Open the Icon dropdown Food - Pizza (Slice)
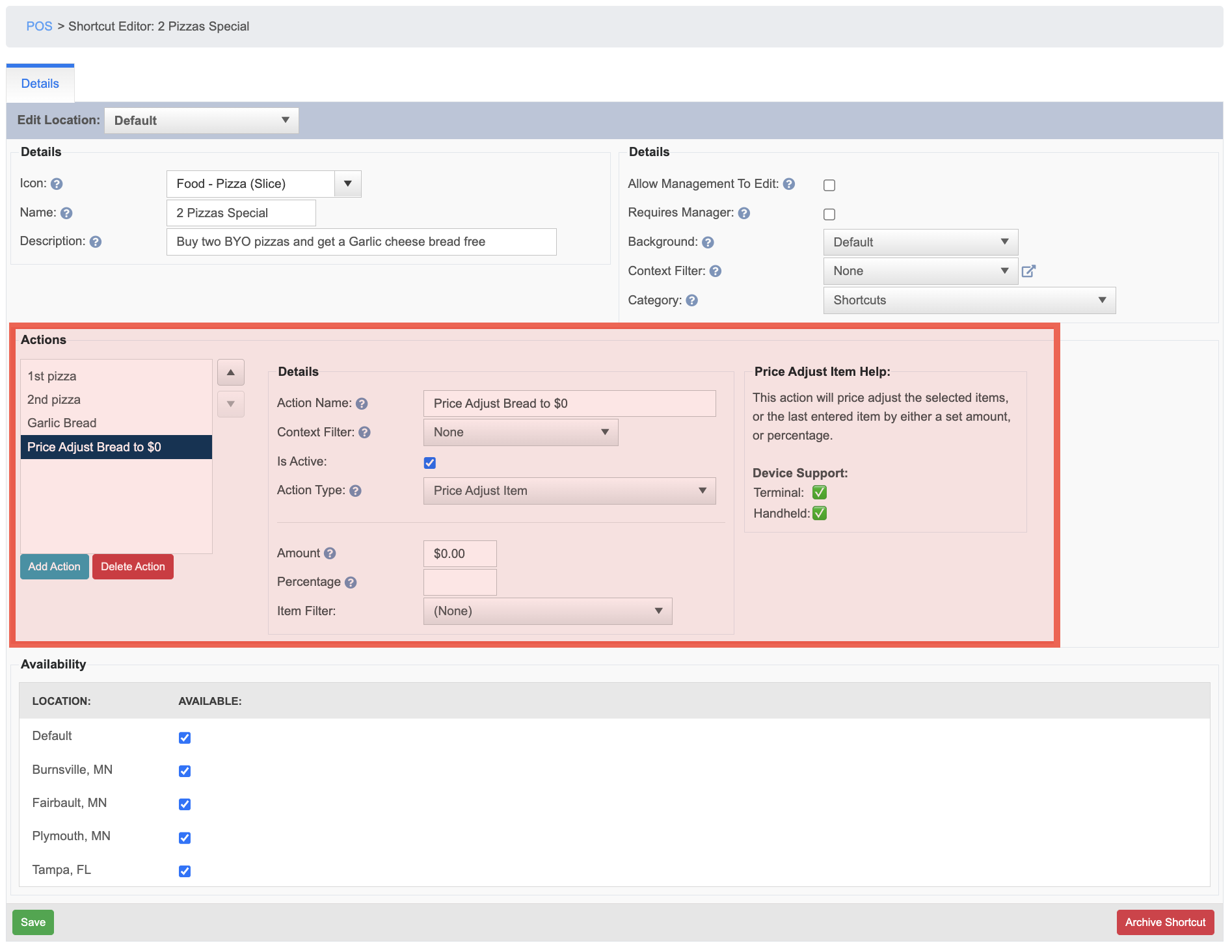 [x=264, y=184]
